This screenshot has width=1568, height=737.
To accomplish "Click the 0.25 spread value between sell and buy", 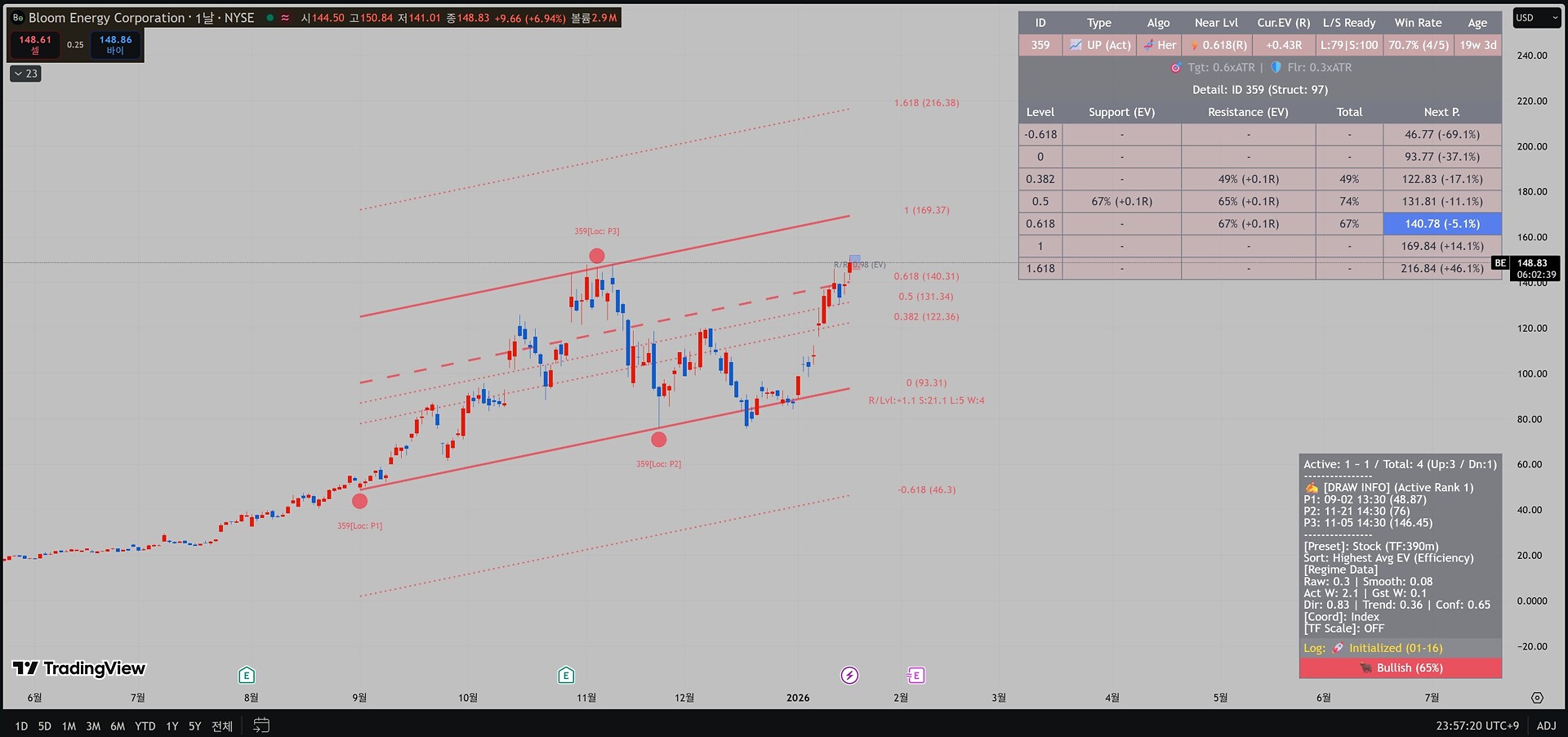I will click(x=75, y=45).
